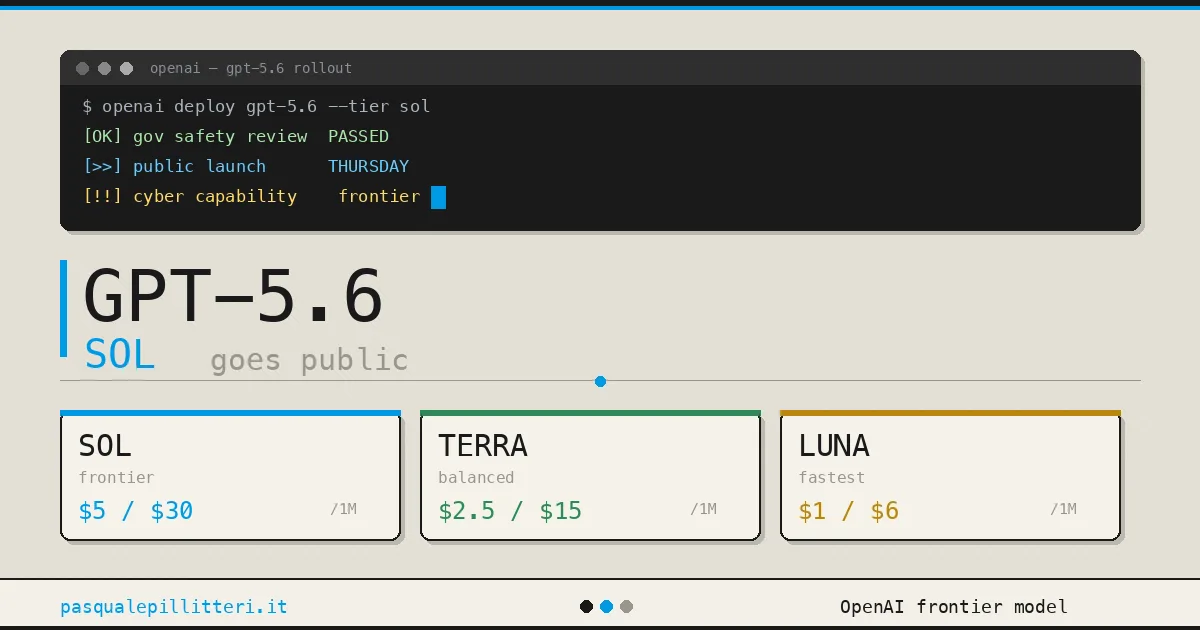
Task: Click the '[OK] gov safety review' line
Action: [x=195, y=136]
